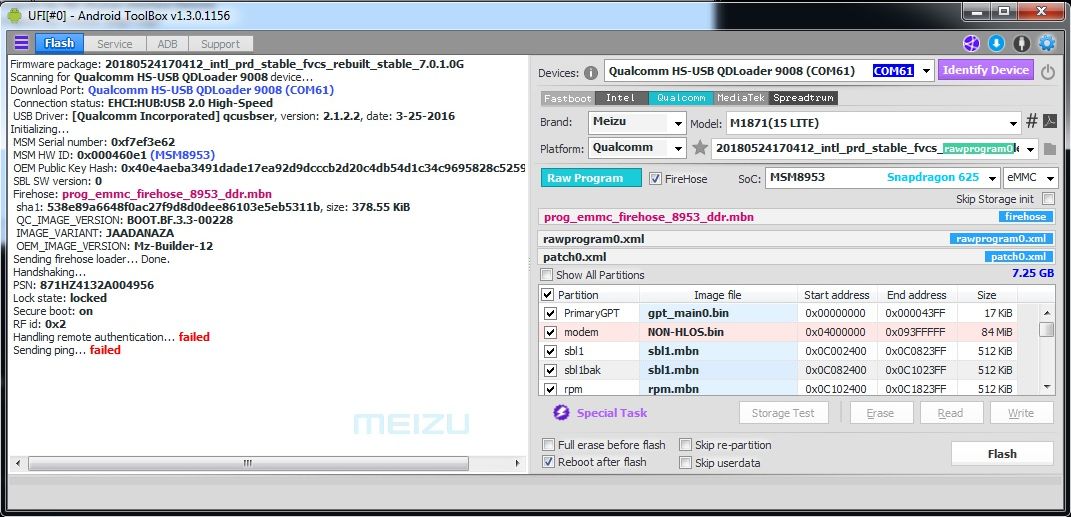Select the Intel mode tab
The width and height of the screenshot is (1071, 517).
(x=621, y=98)
